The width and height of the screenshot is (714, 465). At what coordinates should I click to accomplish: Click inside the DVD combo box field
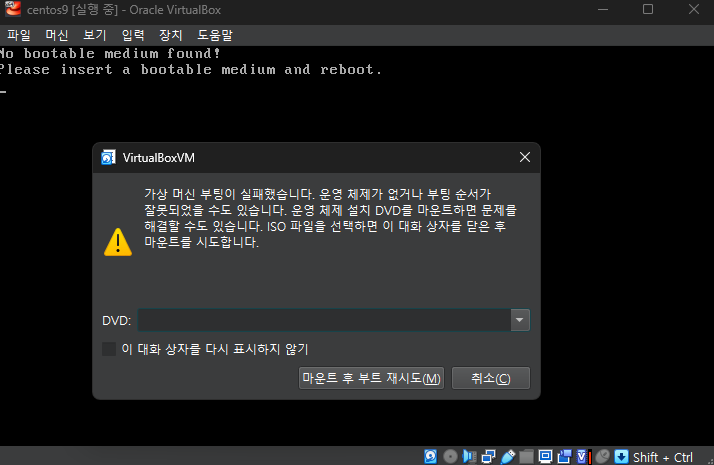[324, 320]
